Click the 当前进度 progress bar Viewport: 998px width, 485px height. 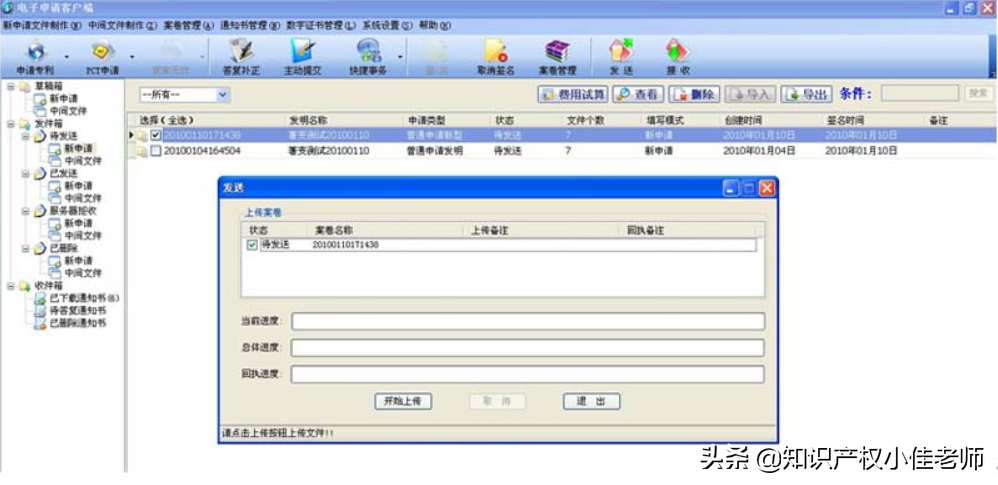[528, 321]
